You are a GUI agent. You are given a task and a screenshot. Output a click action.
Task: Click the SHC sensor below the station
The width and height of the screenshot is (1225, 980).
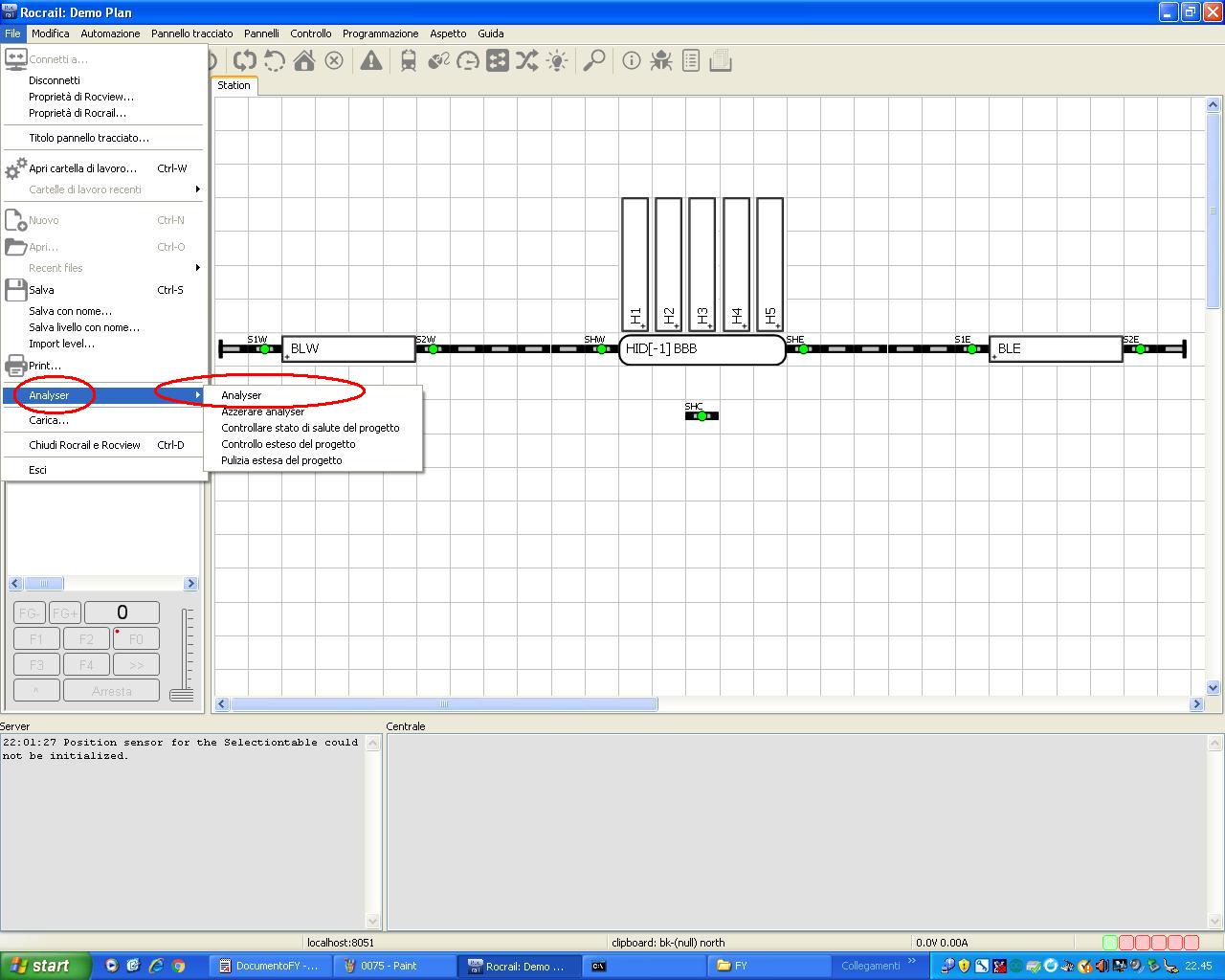[702, 416]
